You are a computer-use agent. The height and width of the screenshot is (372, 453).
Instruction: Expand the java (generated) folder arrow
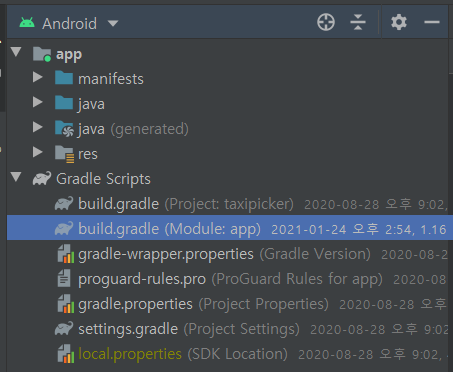38,127
